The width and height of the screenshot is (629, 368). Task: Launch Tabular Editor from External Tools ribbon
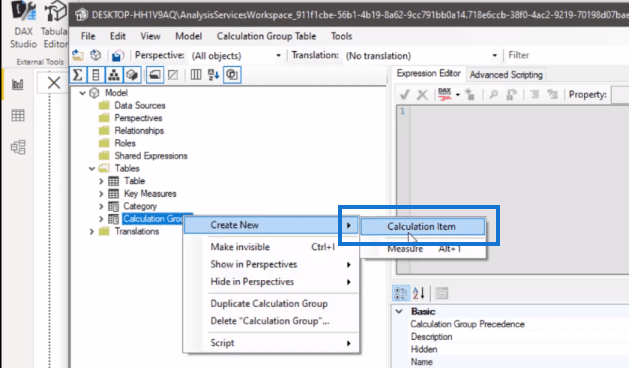click(55, 25)
